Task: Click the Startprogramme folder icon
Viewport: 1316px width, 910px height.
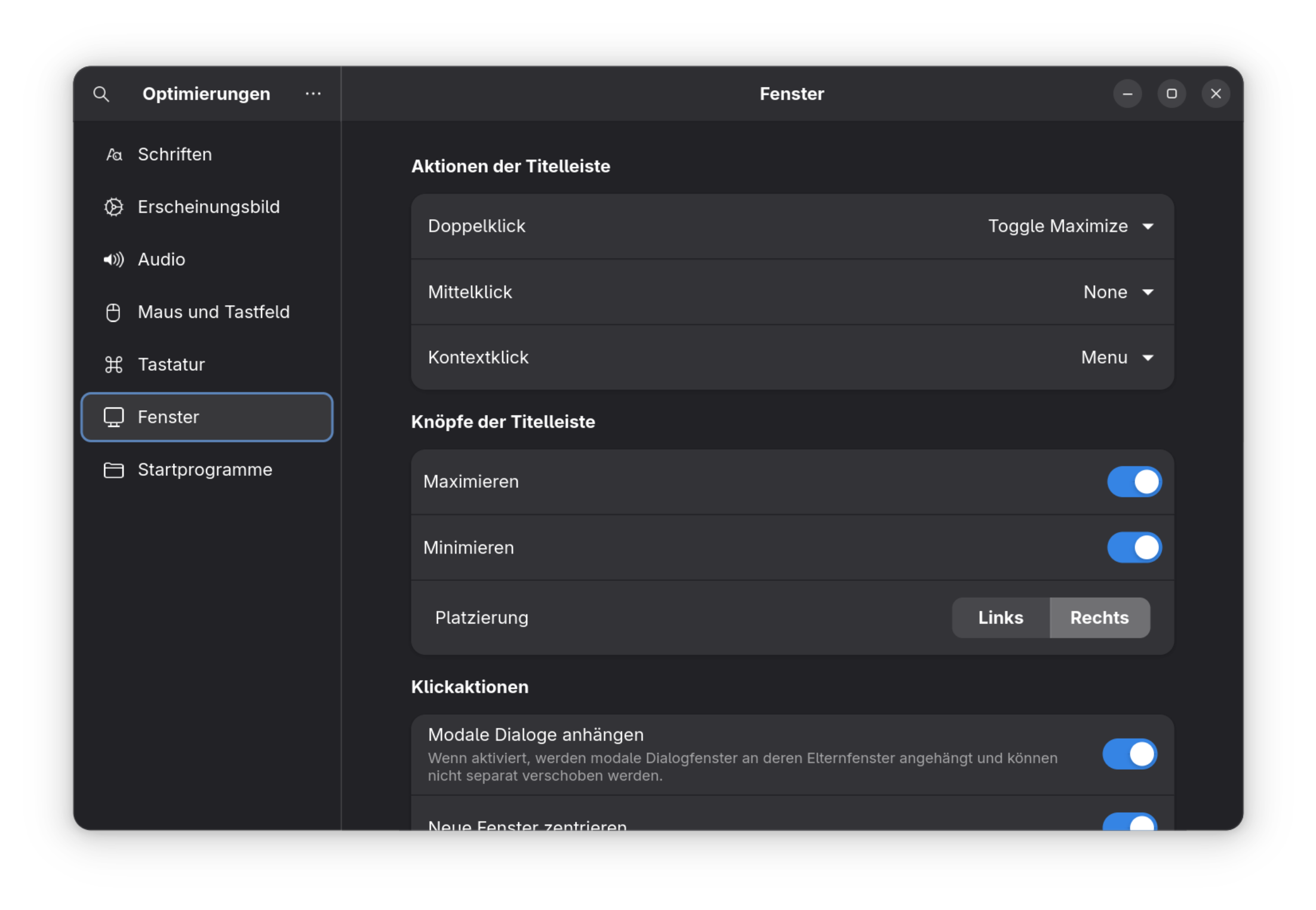Action: [113, 471]
